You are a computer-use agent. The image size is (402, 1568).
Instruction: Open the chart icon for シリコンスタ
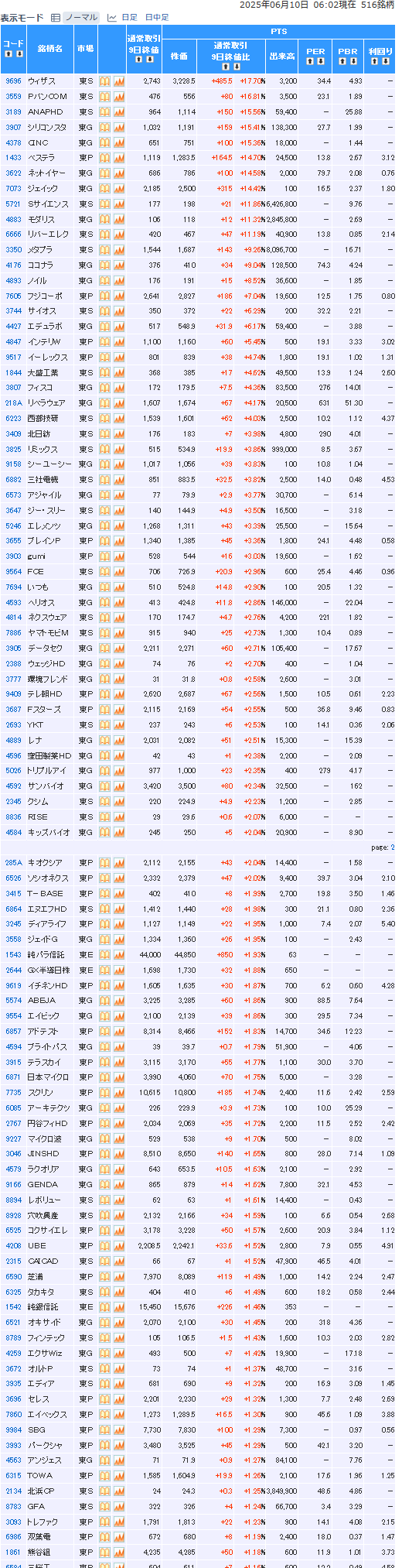(x=119, y=127)
